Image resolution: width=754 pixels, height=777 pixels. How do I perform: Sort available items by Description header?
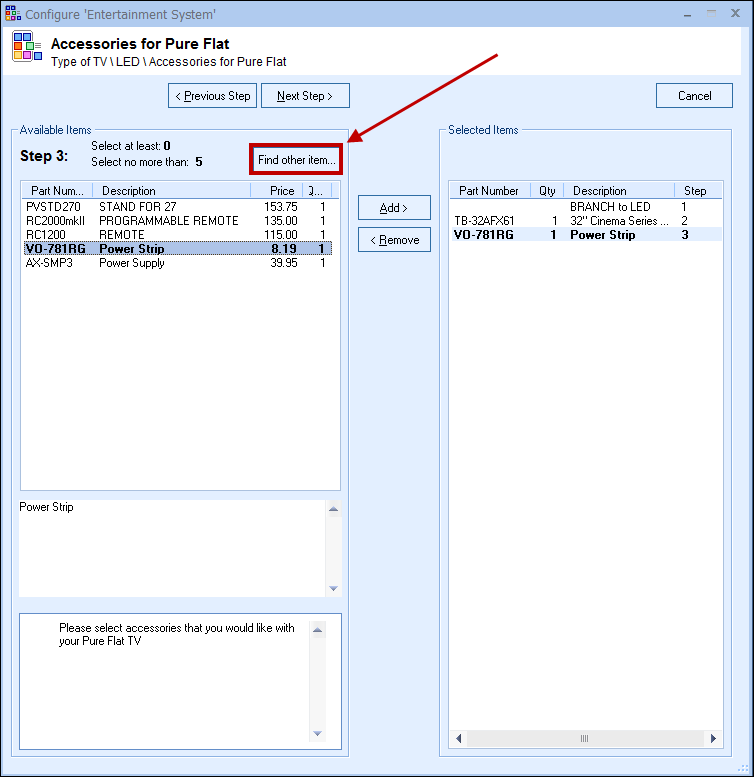tap(170, 190)
